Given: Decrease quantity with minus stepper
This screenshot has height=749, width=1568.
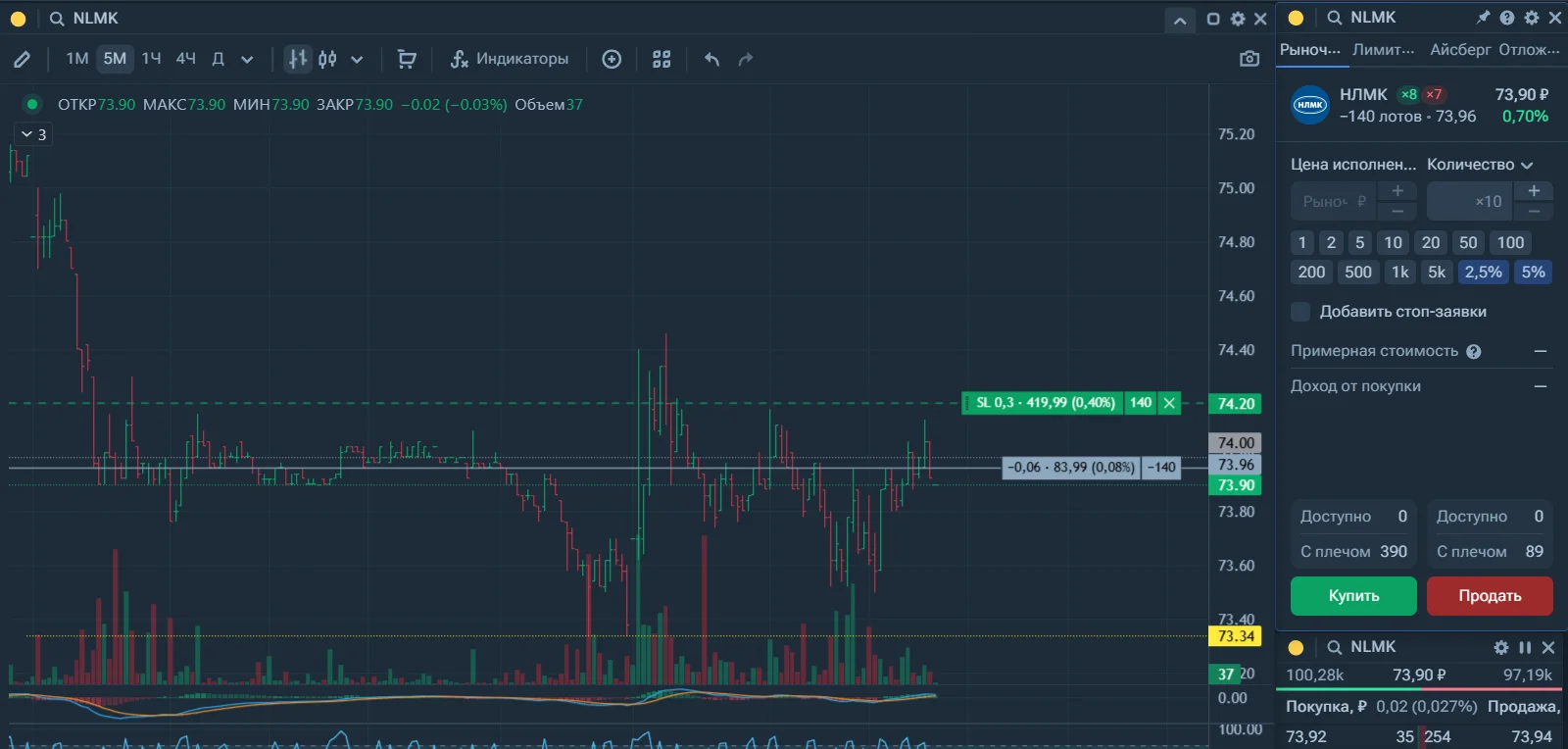Looking at the screenshot, I should 1534,212.
